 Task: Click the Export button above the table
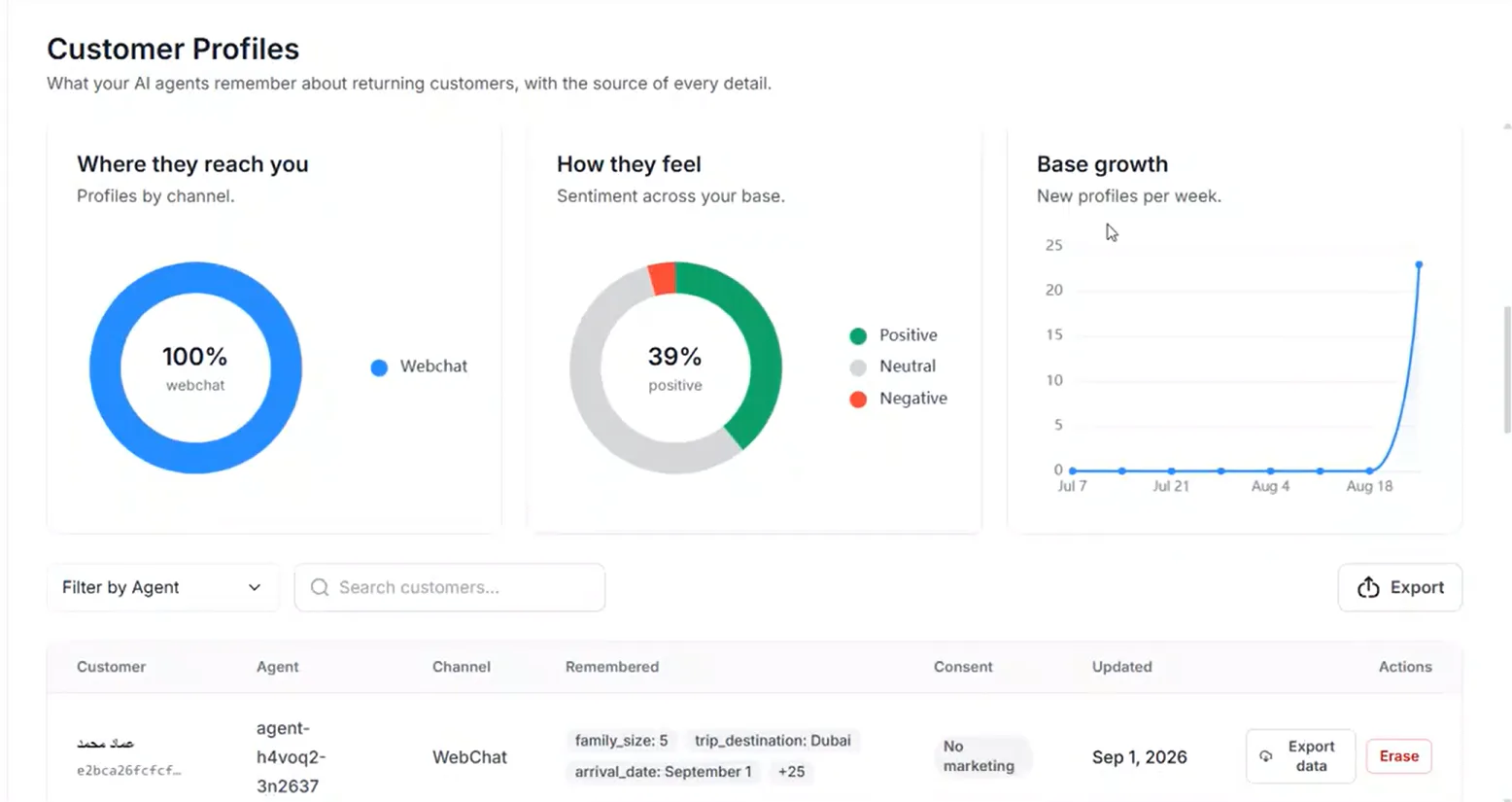point(1399,587)
